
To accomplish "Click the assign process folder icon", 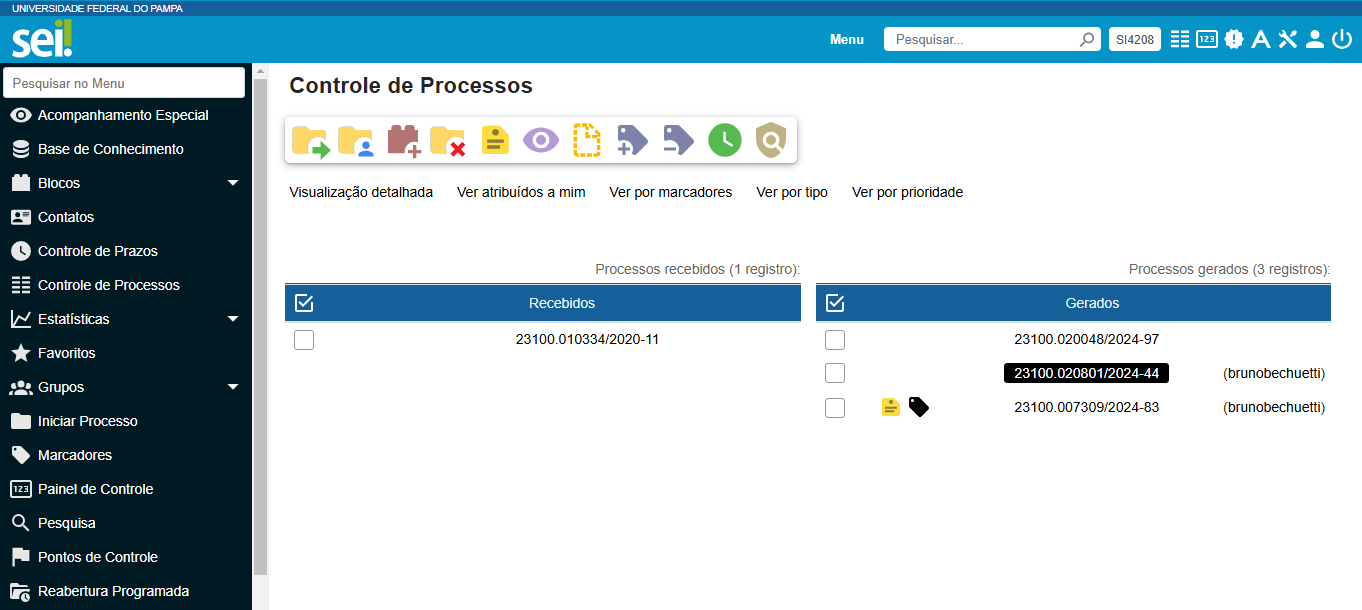I will click(x=355, y=140).
